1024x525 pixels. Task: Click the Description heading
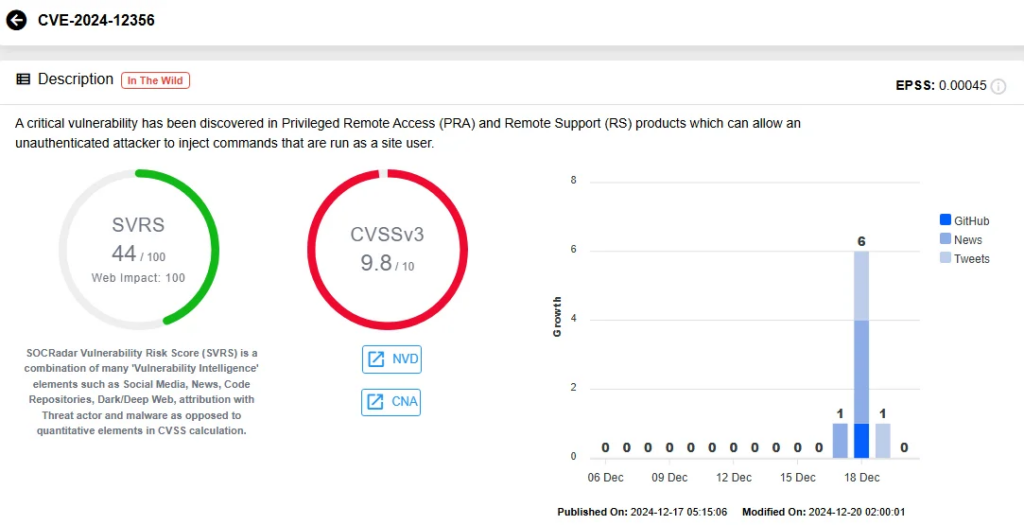click(x=75, y=79)
